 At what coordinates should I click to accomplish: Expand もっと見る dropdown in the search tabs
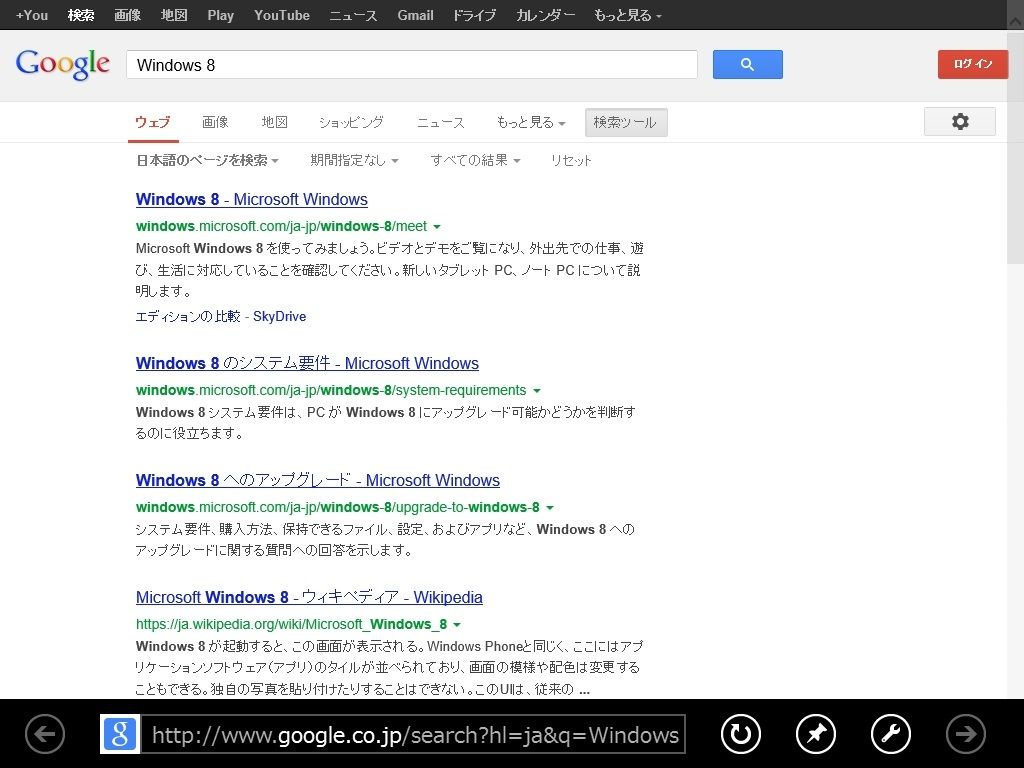[531, 122]
